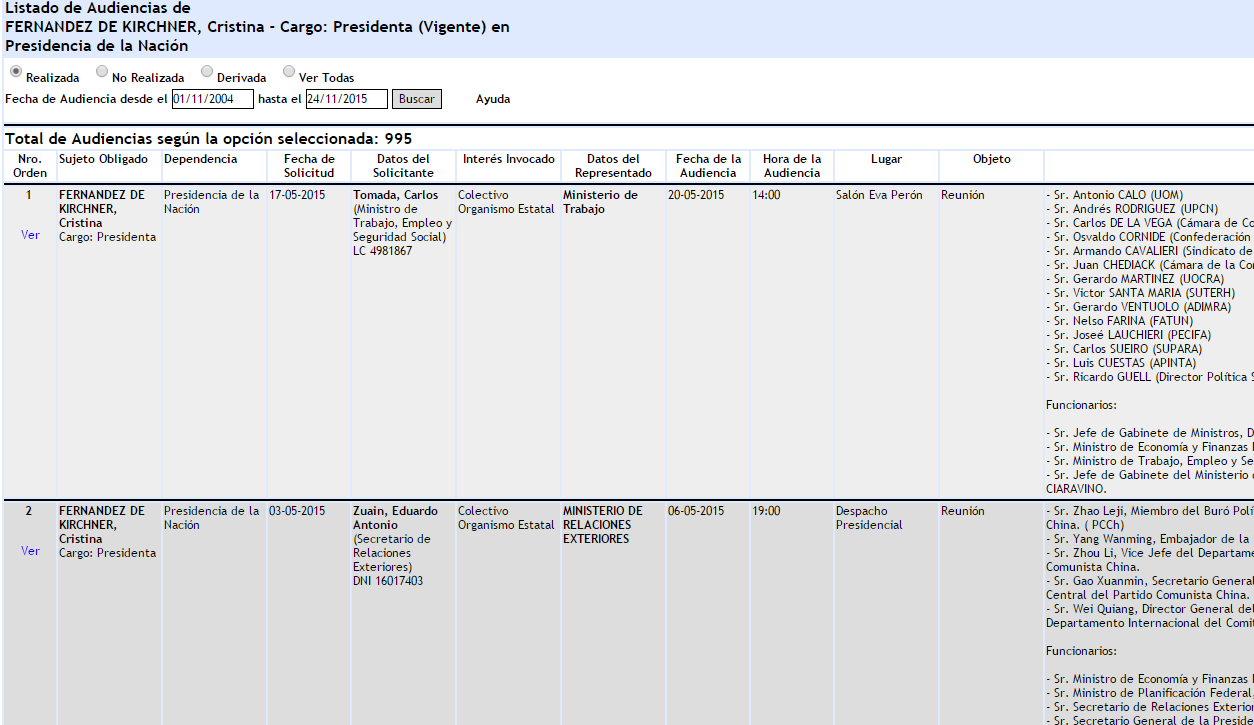Viewport: 1254px width, 725px height.
Task: Click the Datos del Solicitante column header
Action: pyautogui.click(x=403, y=166)
